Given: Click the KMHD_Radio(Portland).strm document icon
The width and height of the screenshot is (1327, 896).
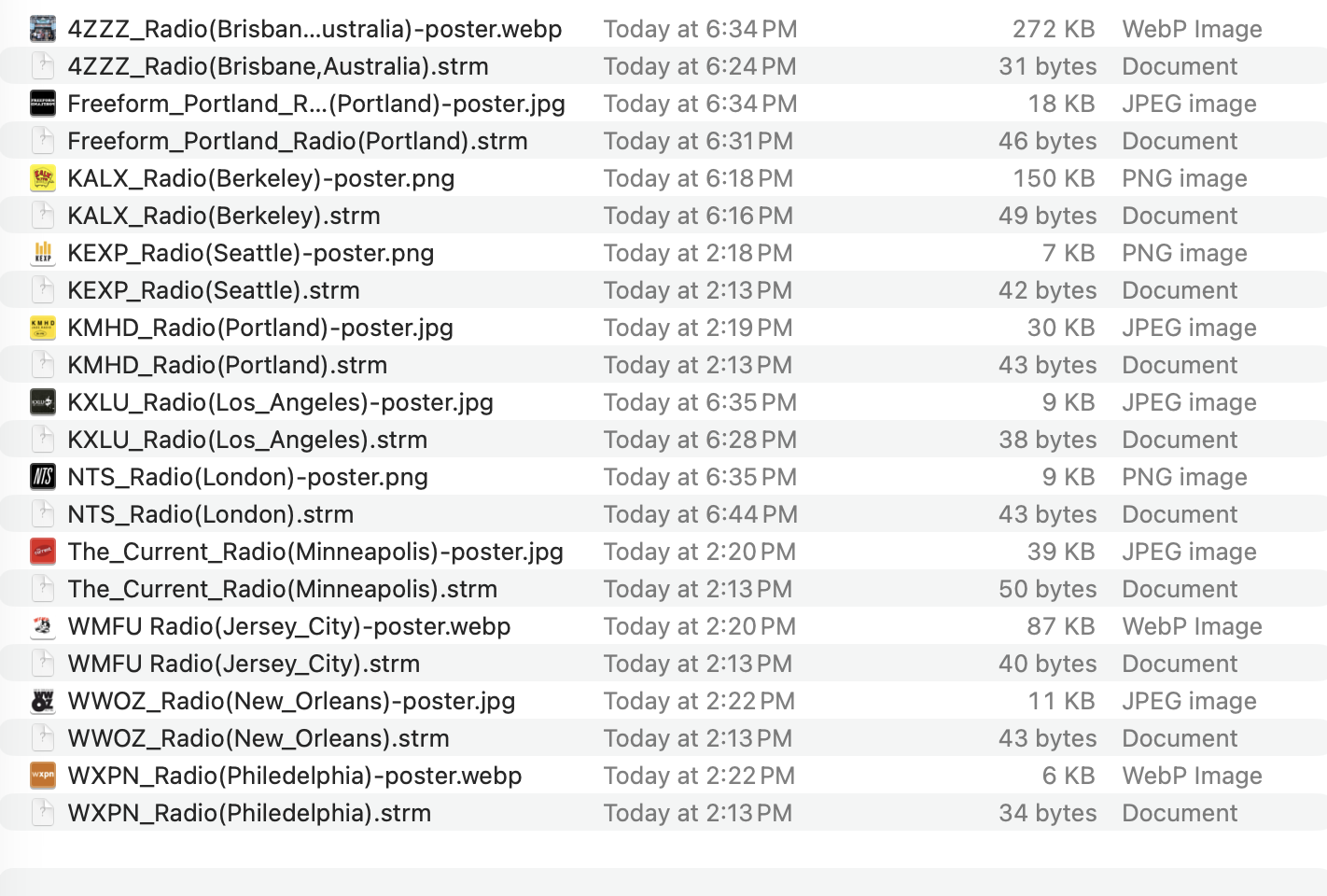Looking at the screenshot, I should 43,365.
